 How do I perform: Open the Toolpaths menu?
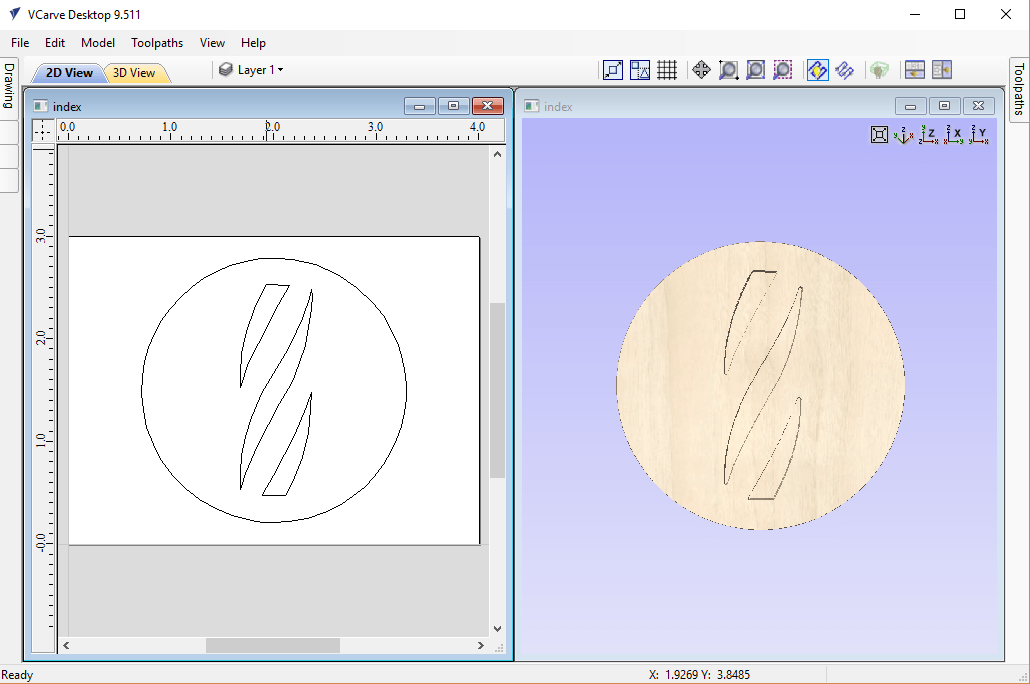(x=157, y=43)
